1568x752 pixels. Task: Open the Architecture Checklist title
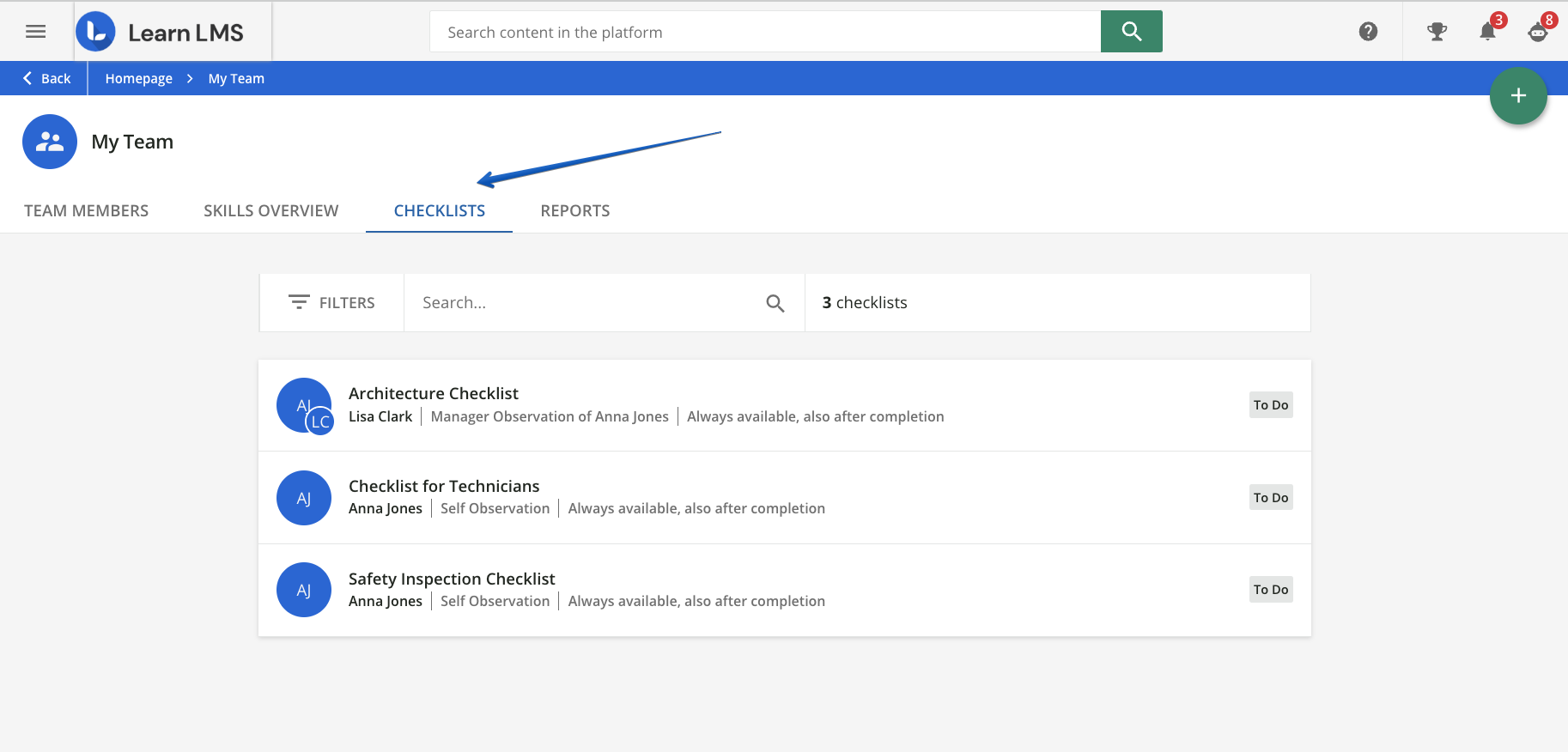434,393
